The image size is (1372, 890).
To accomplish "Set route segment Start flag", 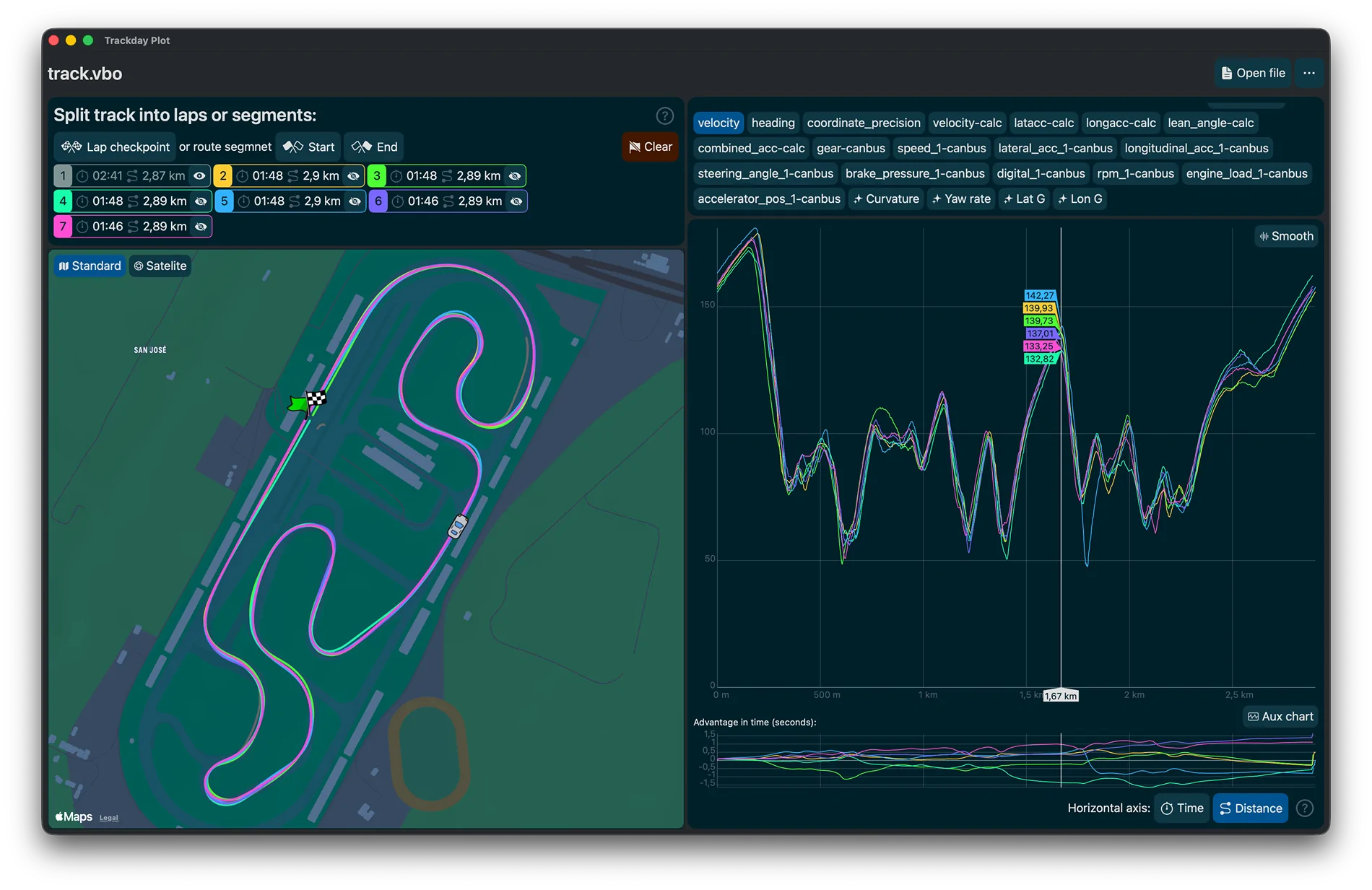I will [x=308, y=147].
